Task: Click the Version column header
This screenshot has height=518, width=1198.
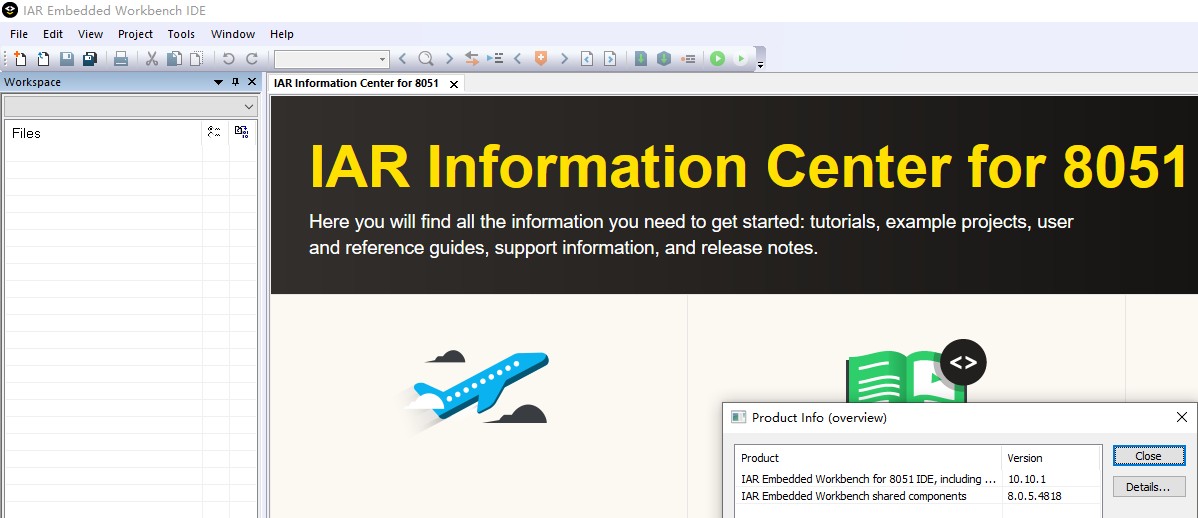Action: [x=1051, y=458]
